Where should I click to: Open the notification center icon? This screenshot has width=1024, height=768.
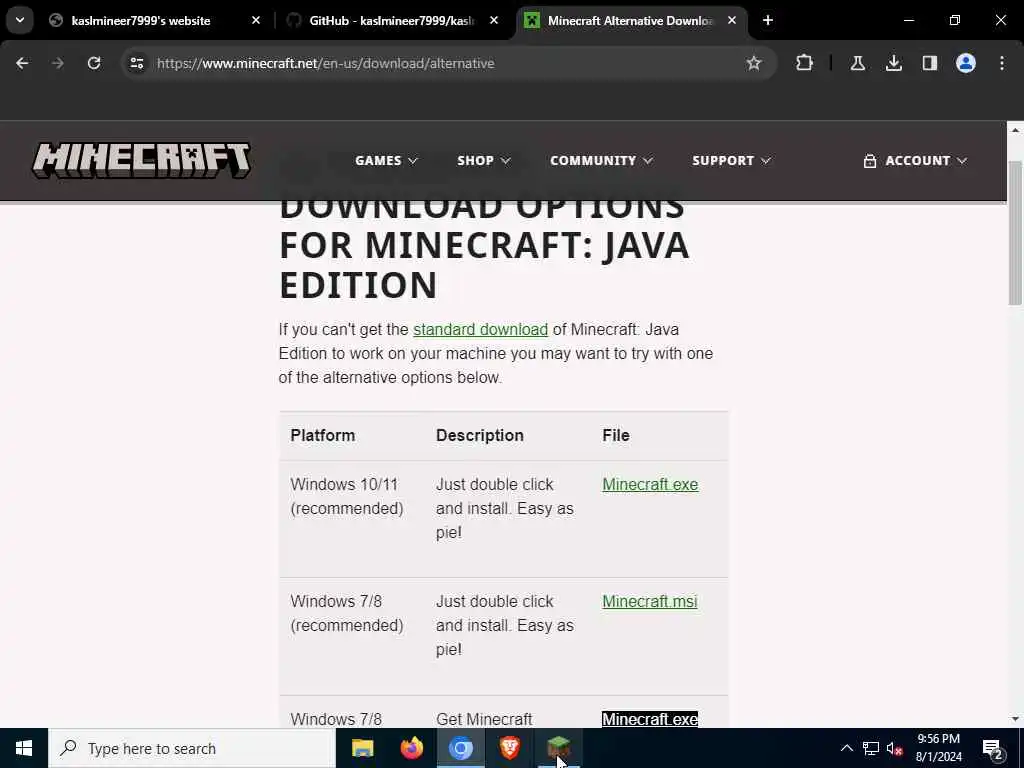(x=993, y=748)
